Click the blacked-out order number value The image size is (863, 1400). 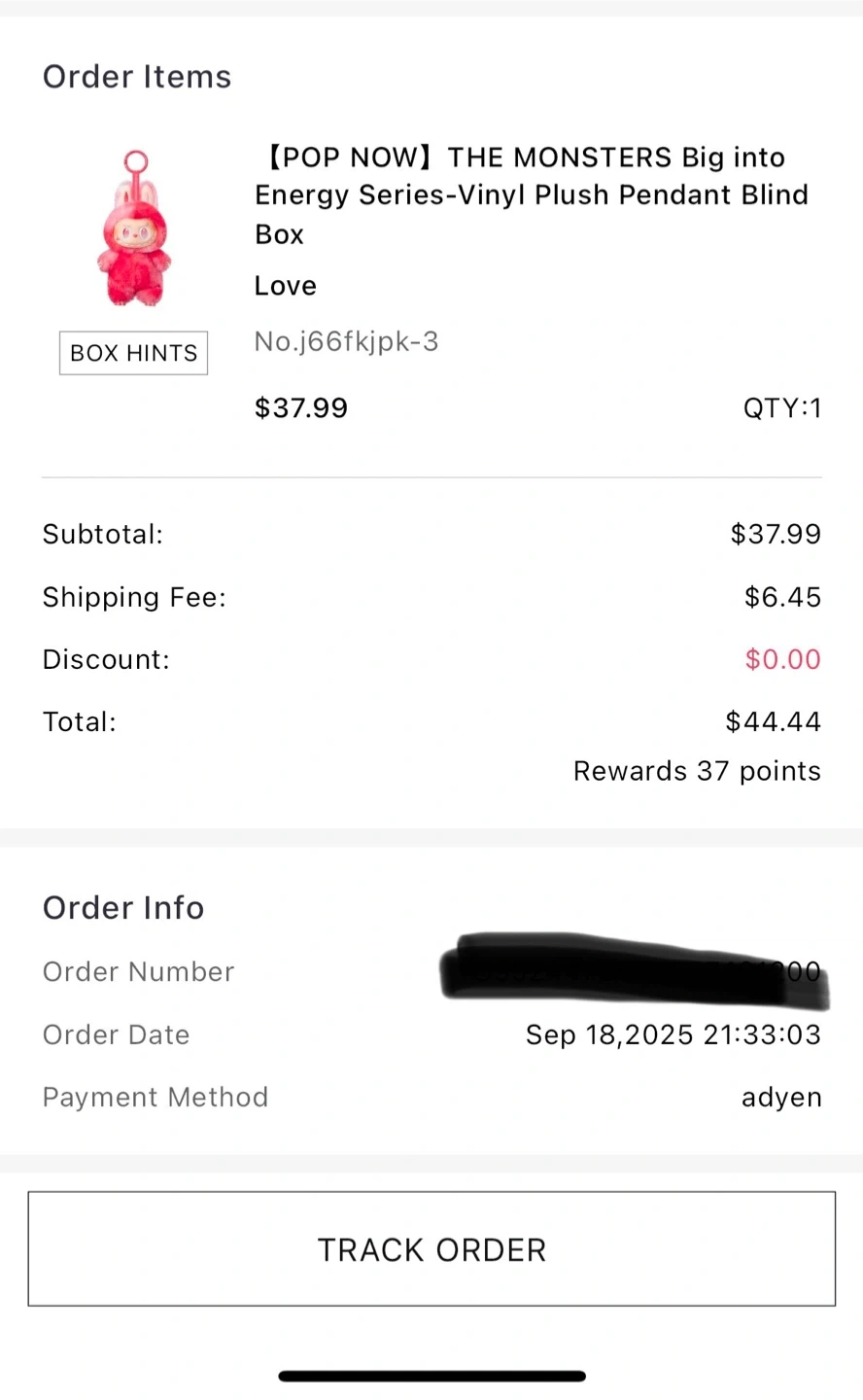tap(634, 969)
